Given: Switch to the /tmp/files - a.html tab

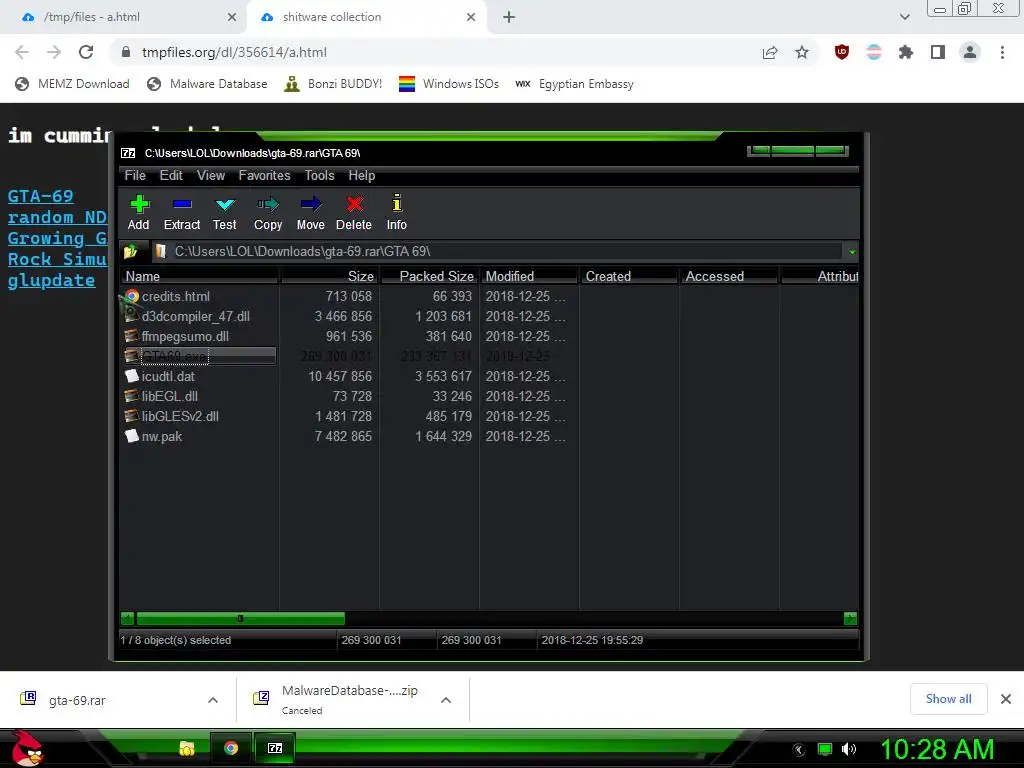Looking at the screenshot, I should pyautogui.click(x=124, y=17).
